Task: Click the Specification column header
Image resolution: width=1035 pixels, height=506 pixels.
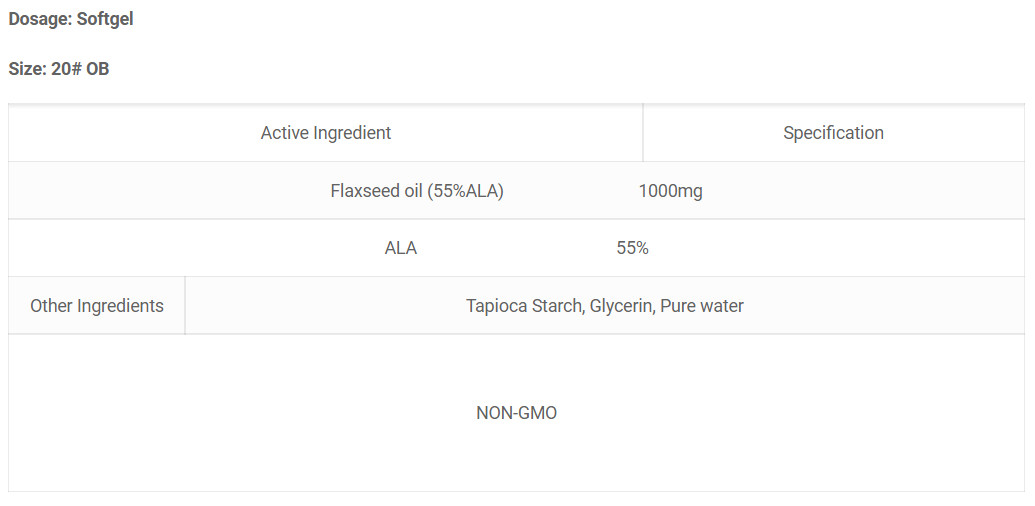Action: tap(833, 133)
